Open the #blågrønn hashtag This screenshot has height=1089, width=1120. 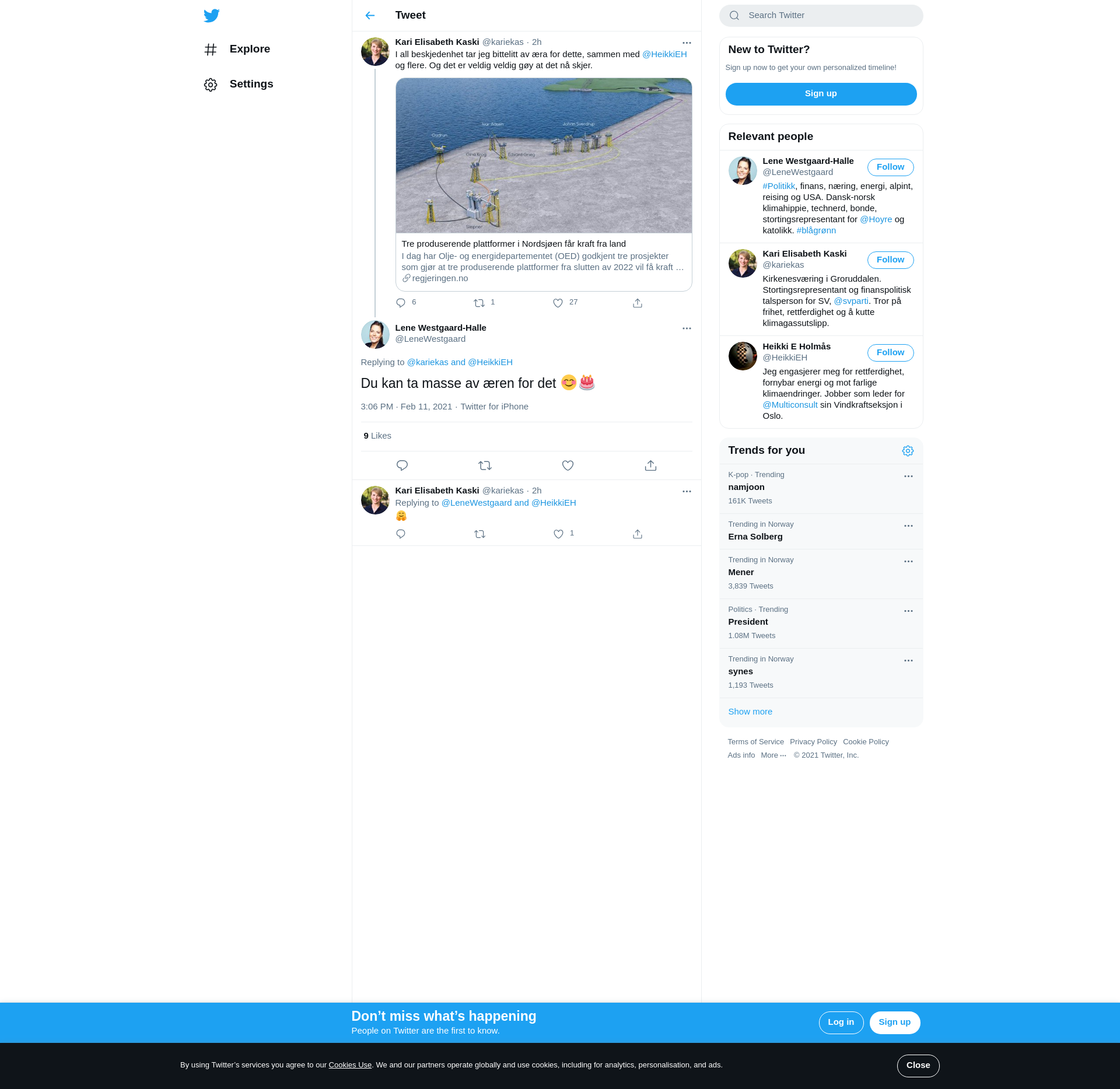coord(816,230)
